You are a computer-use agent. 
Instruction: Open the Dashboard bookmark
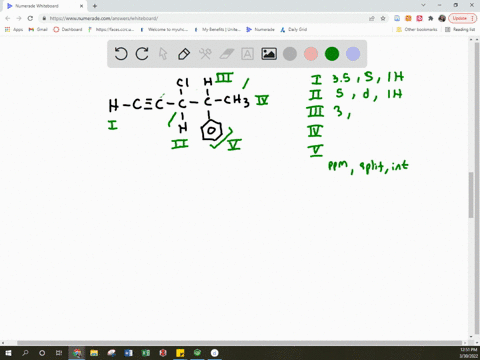68,29
